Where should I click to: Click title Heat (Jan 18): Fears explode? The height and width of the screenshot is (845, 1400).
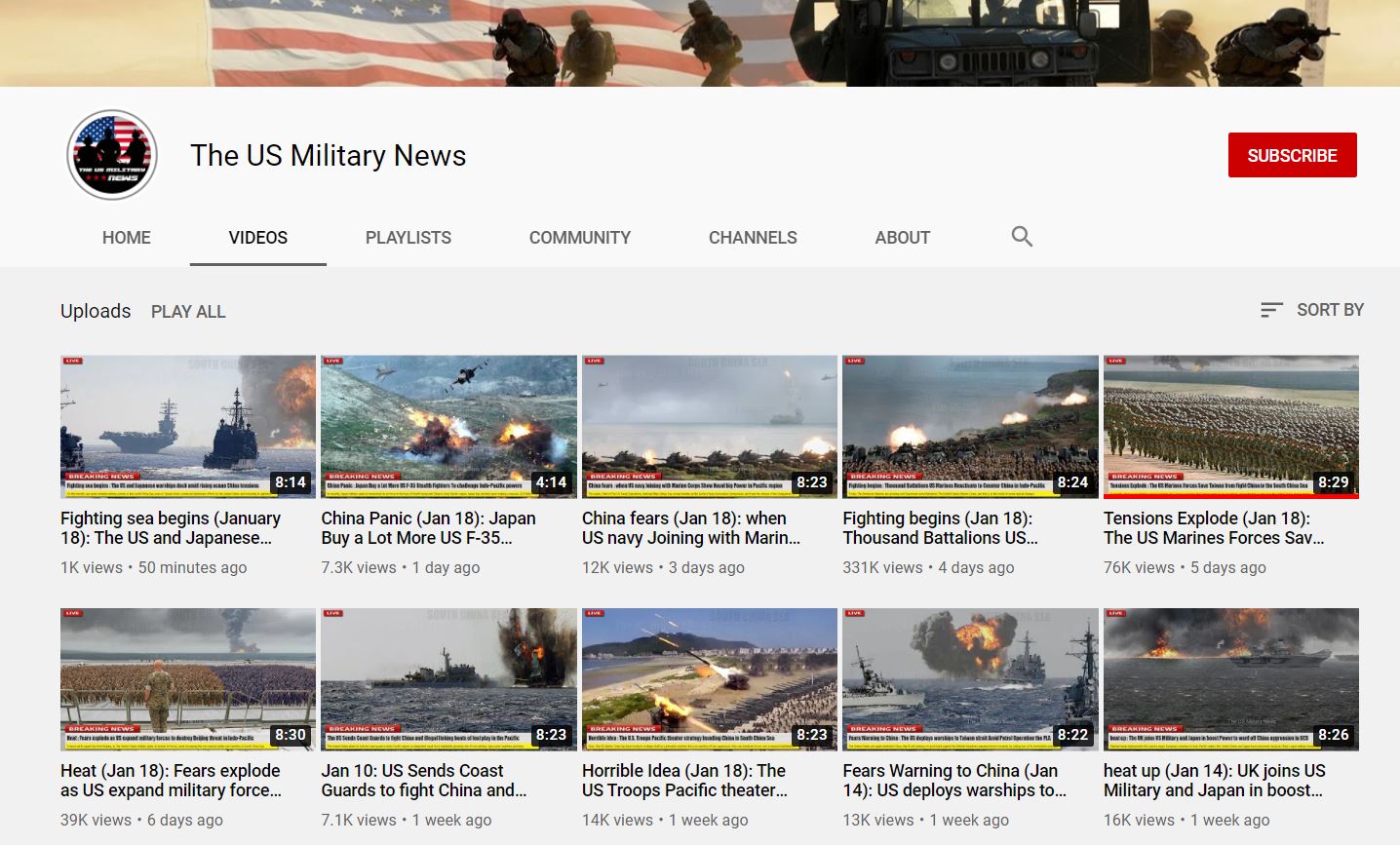point(171,781)
